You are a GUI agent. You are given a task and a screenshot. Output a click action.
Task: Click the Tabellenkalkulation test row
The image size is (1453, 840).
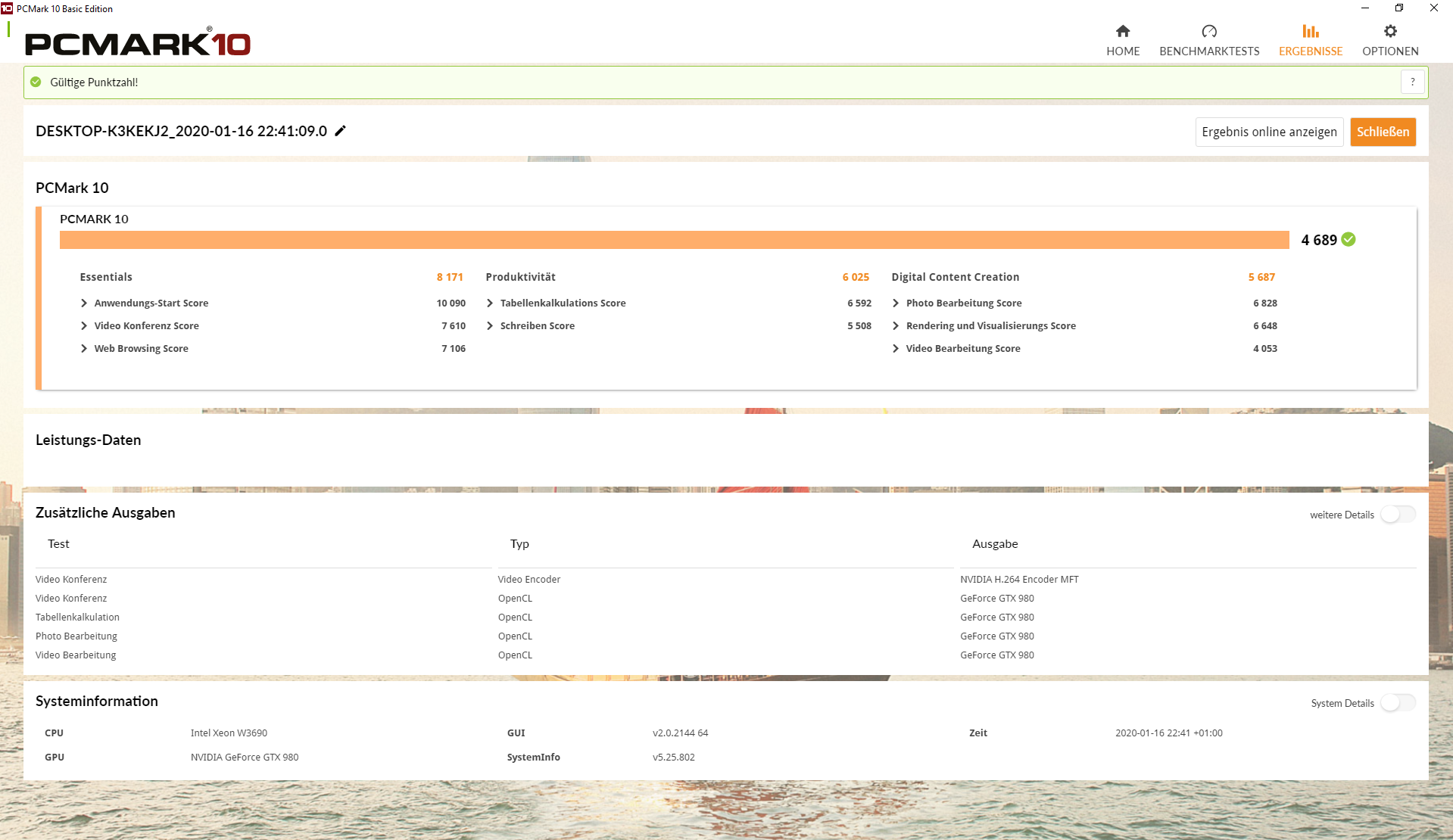(x=77, y=617)
